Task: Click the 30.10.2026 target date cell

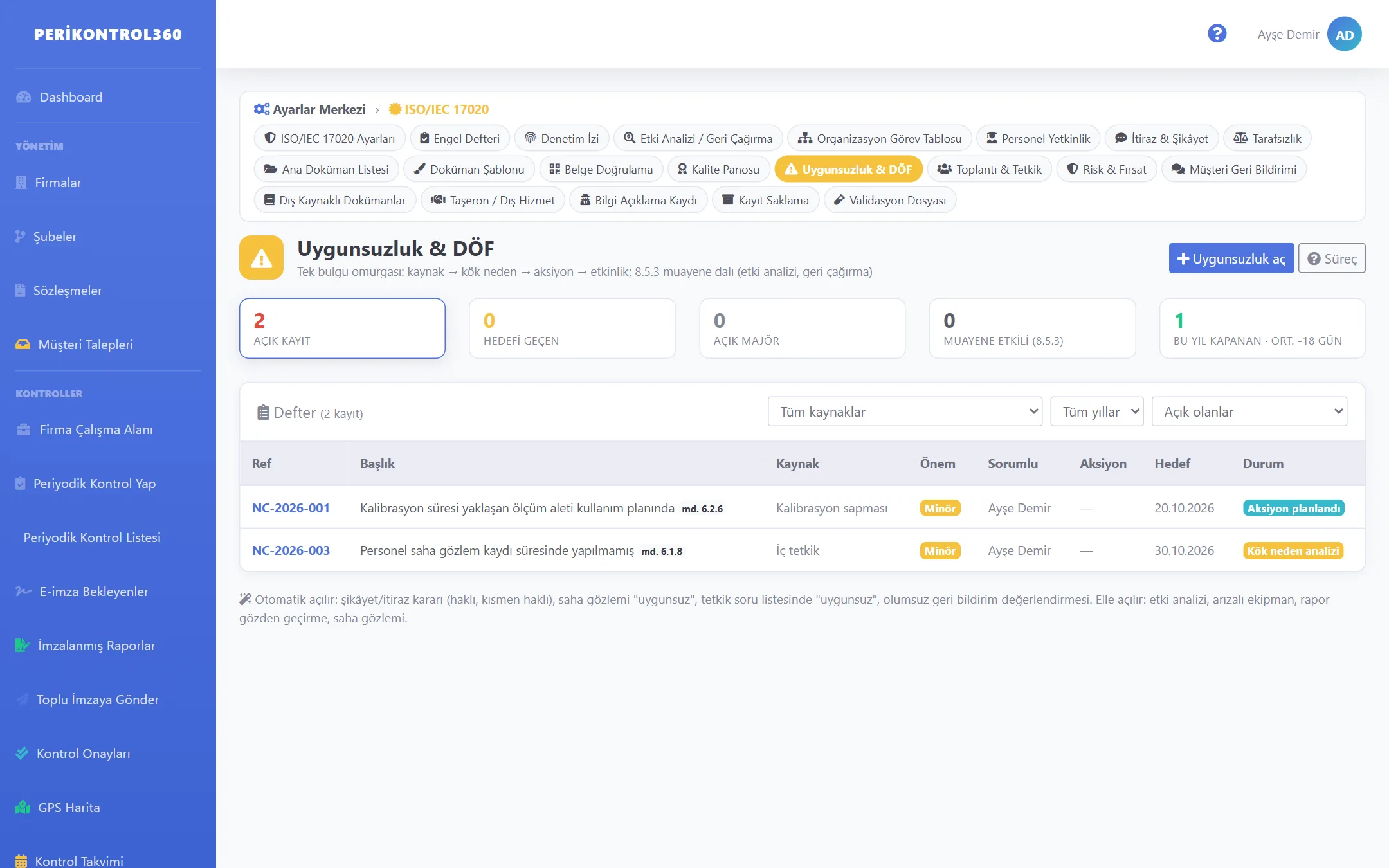Action: click(x=1184, y=550)
